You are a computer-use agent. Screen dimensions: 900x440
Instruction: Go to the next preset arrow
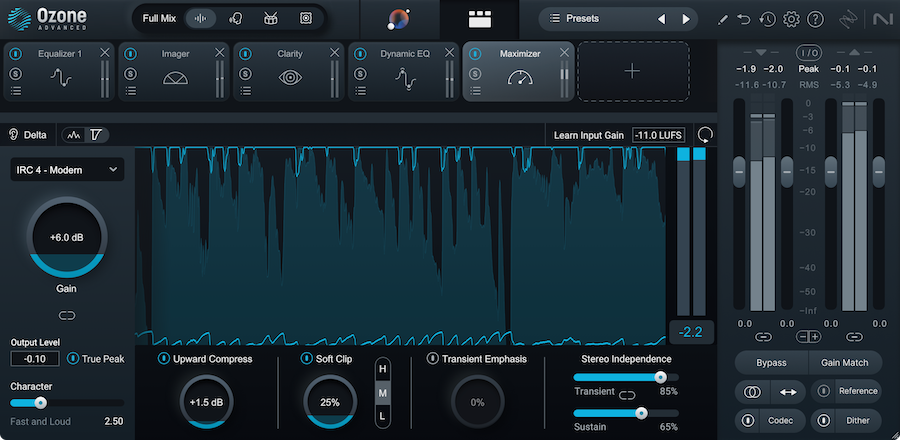coord(686,19)
